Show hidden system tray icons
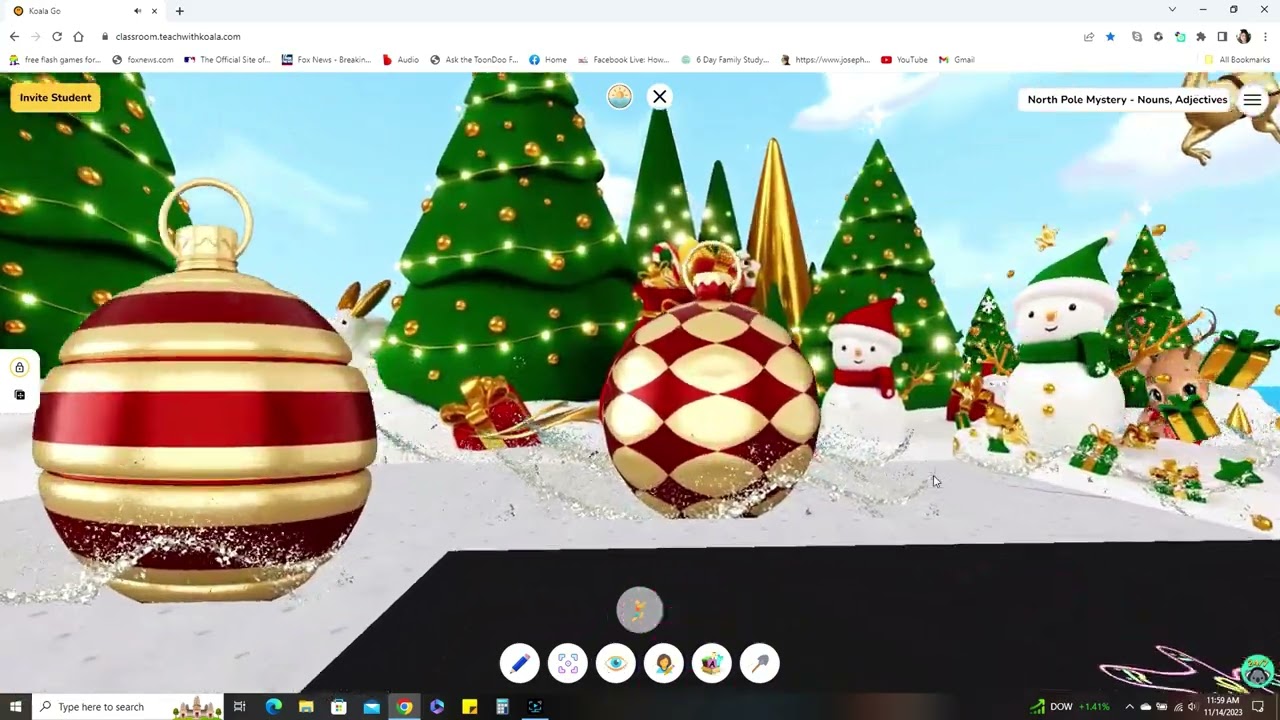This screenshot has width=1280, height=720. pos(1130,707)
